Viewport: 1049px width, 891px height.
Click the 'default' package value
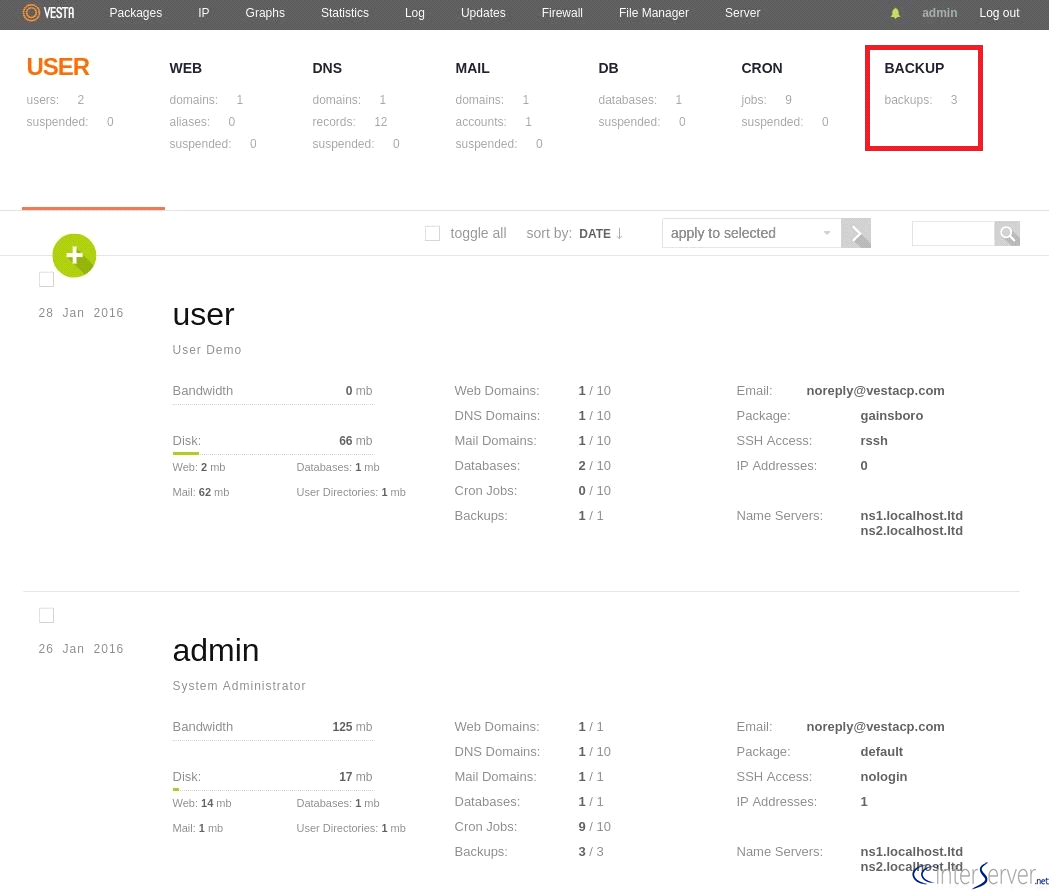(881, 752)
